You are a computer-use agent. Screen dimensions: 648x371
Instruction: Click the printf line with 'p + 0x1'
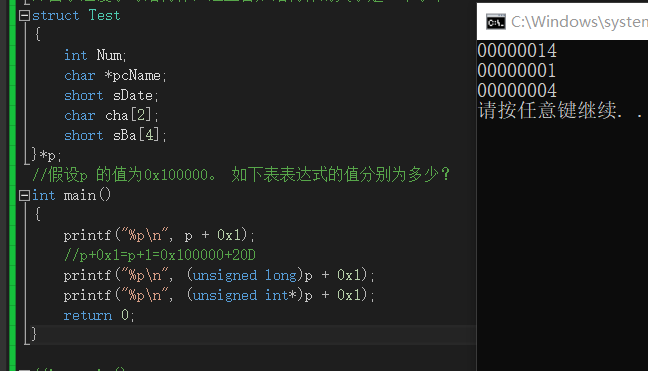coord(160,235)
